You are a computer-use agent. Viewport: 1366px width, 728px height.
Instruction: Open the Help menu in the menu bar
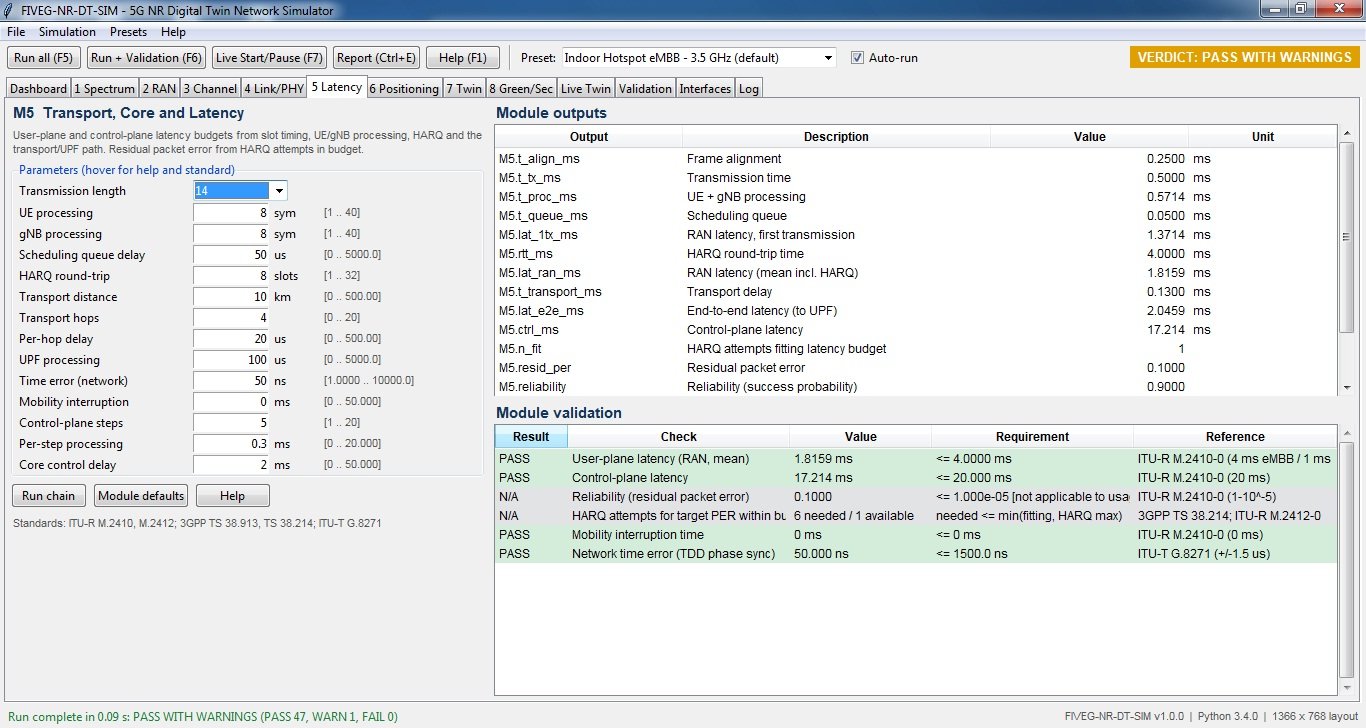point(173,32)
